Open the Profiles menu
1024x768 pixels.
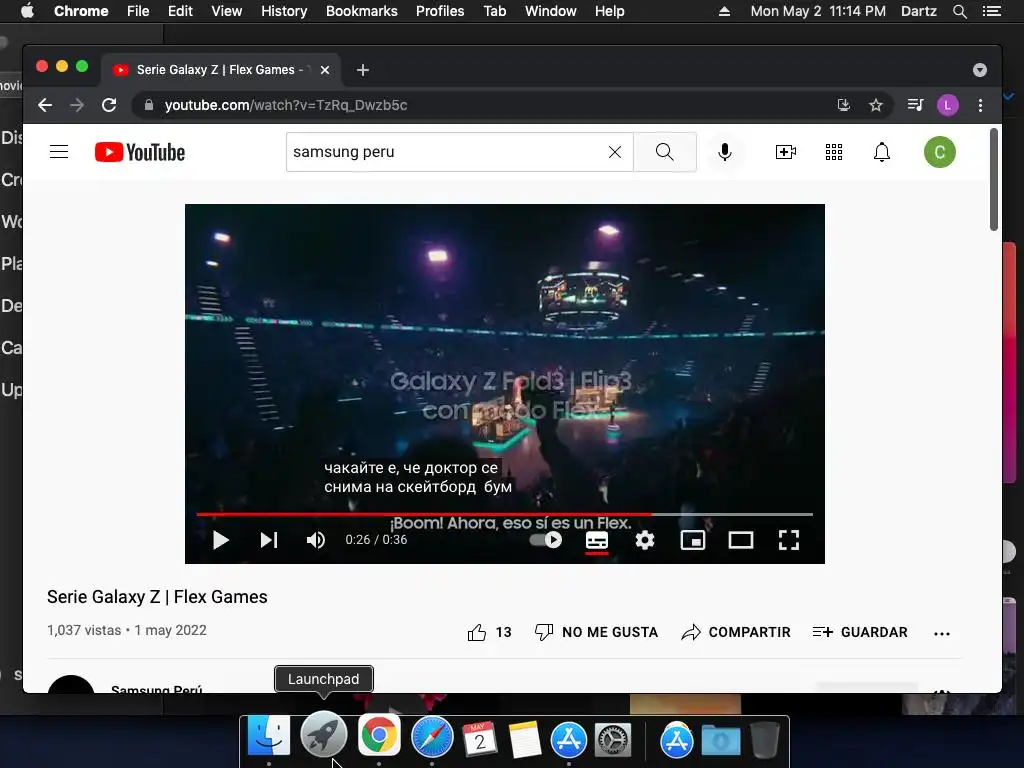point(440,11)
